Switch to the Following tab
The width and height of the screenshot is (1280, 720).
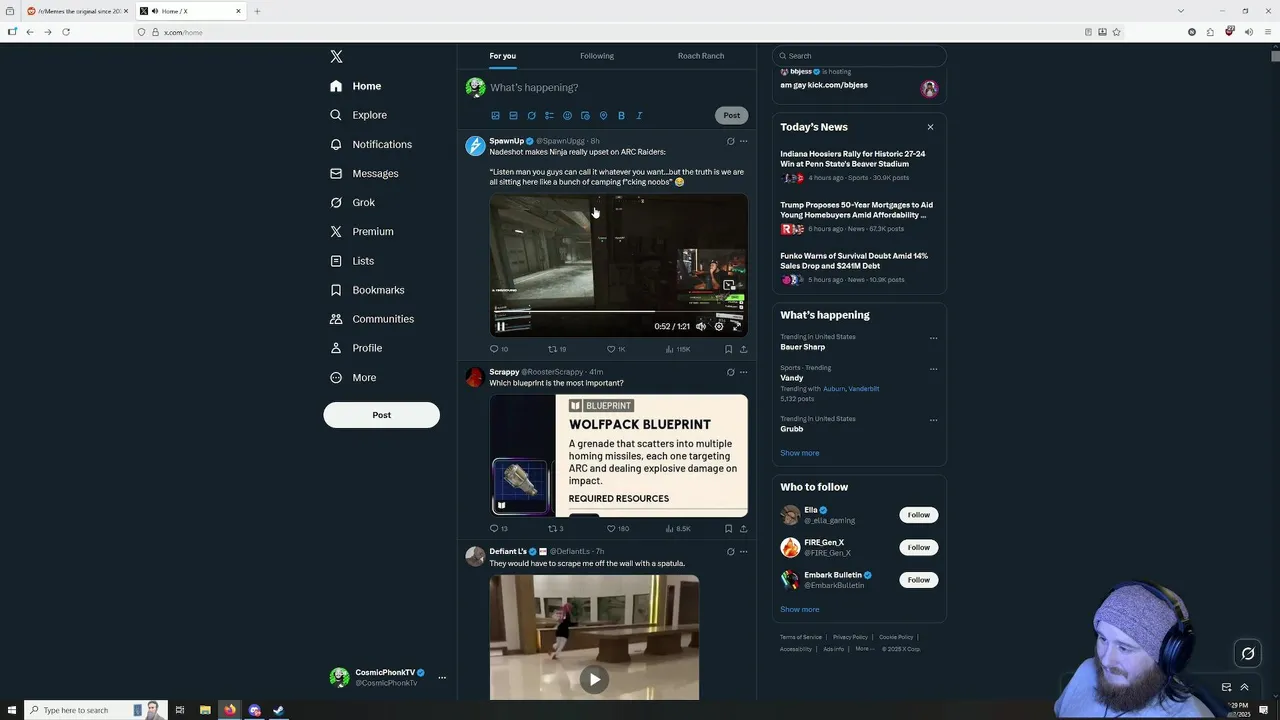click(x=597, y=56)
